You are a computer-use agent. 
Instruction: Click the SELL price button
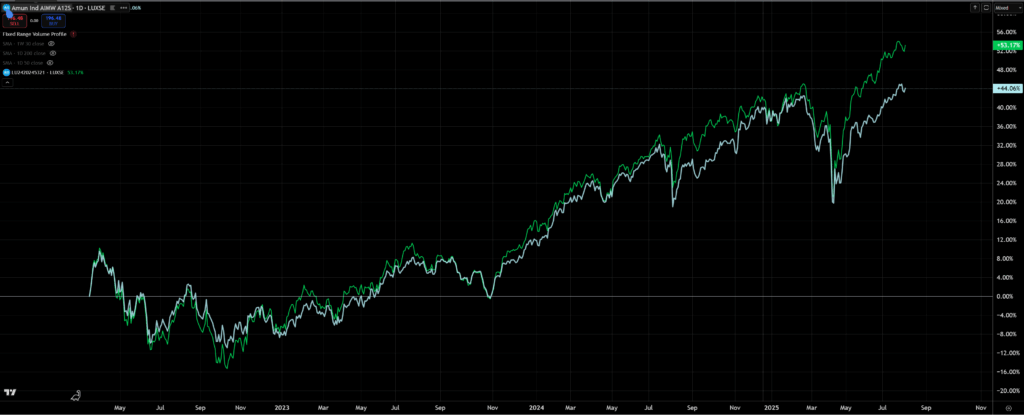(14, 21)
